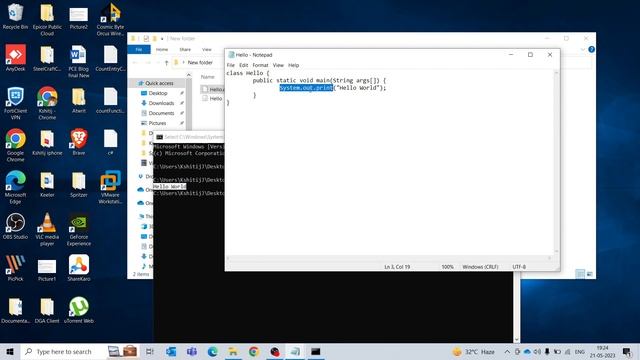Viewport: 640px width, 360px height.
Task: Switch to the Home tab in File Explorer
Action: click(x=162, y=49)
